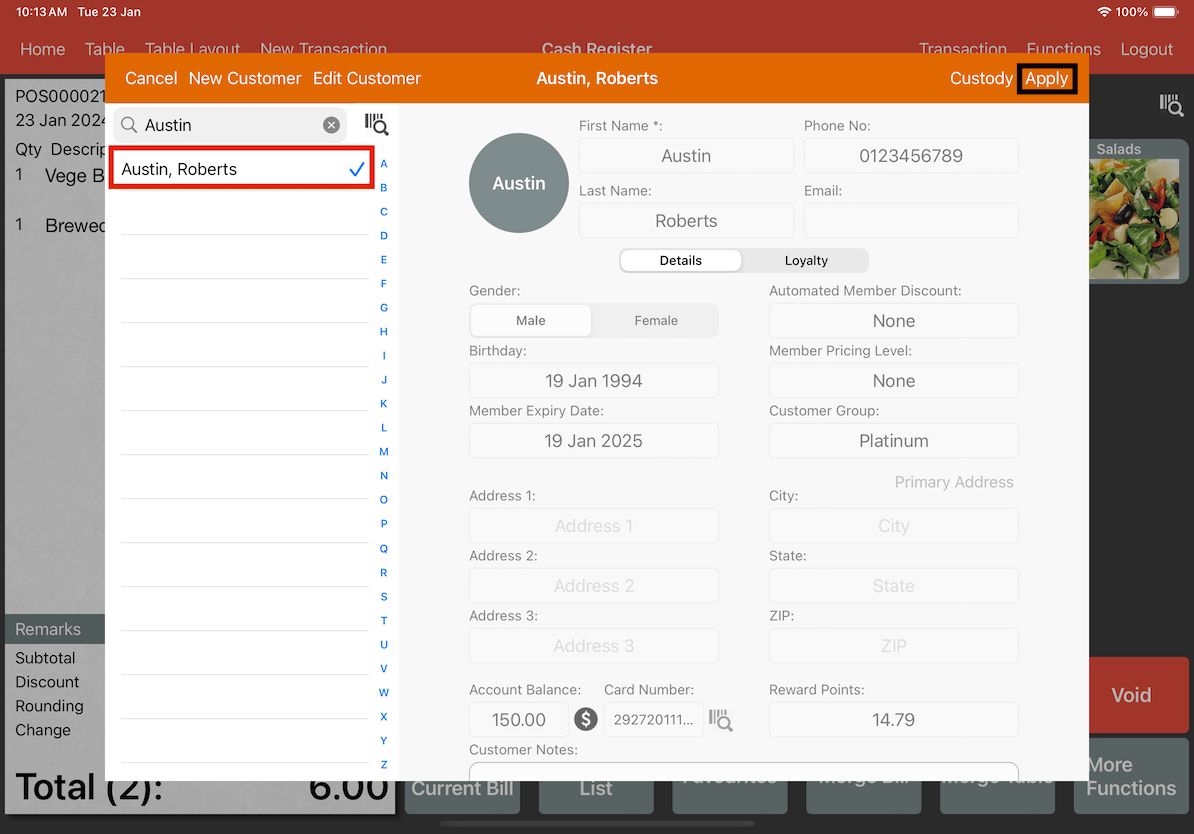
Task: Select Female as the customer gender
Action: (655, 320)
